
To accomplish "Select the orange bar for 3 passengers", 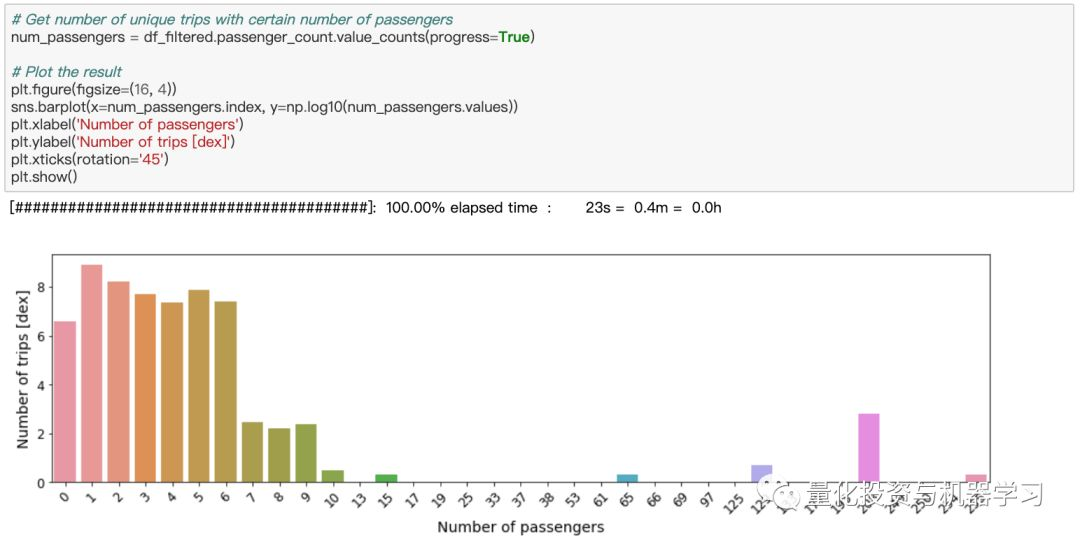I will 145,388.
